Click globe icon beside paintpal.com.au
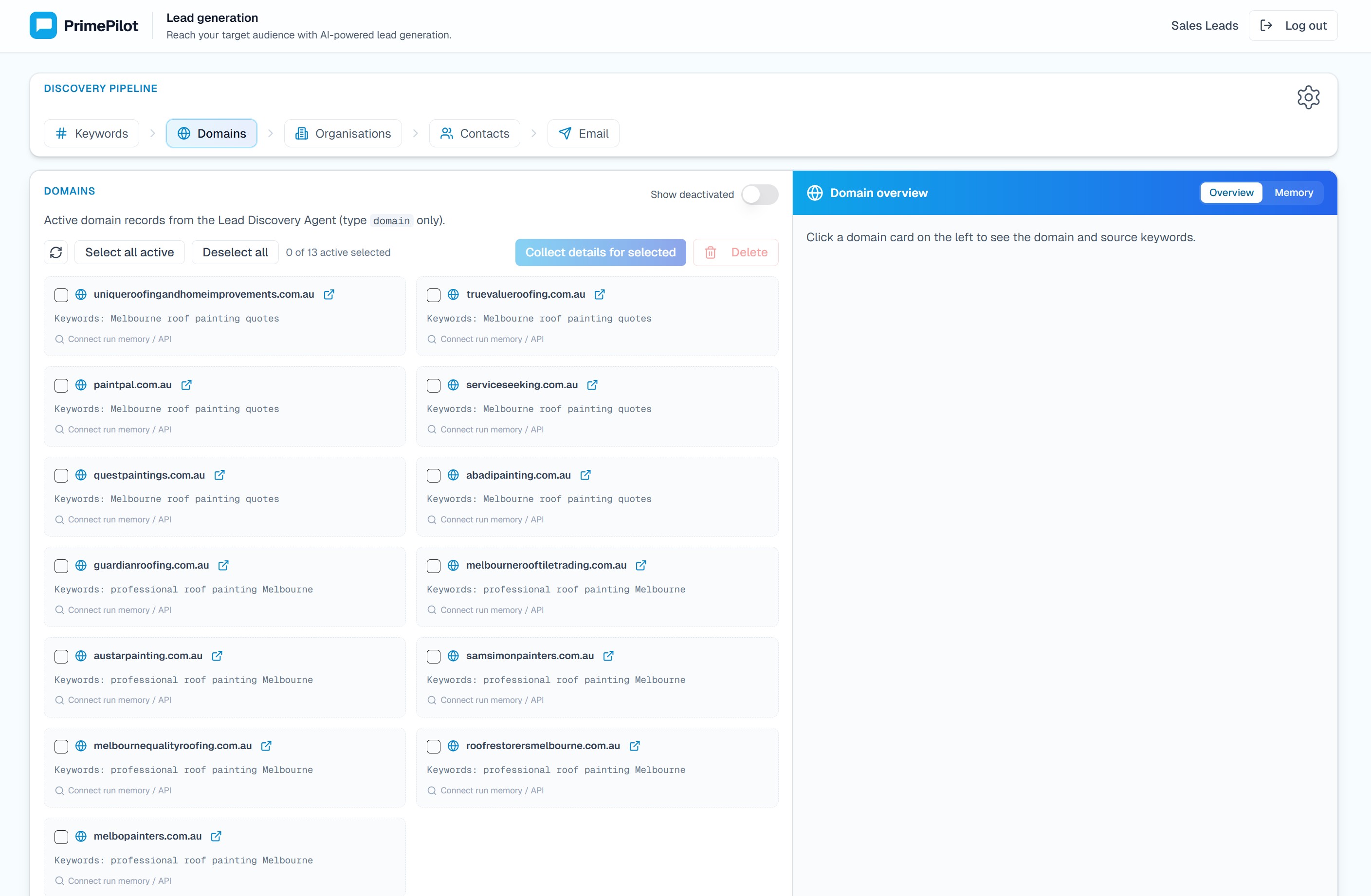Viewport: 1371px width, 896px height. click(81, 385)
